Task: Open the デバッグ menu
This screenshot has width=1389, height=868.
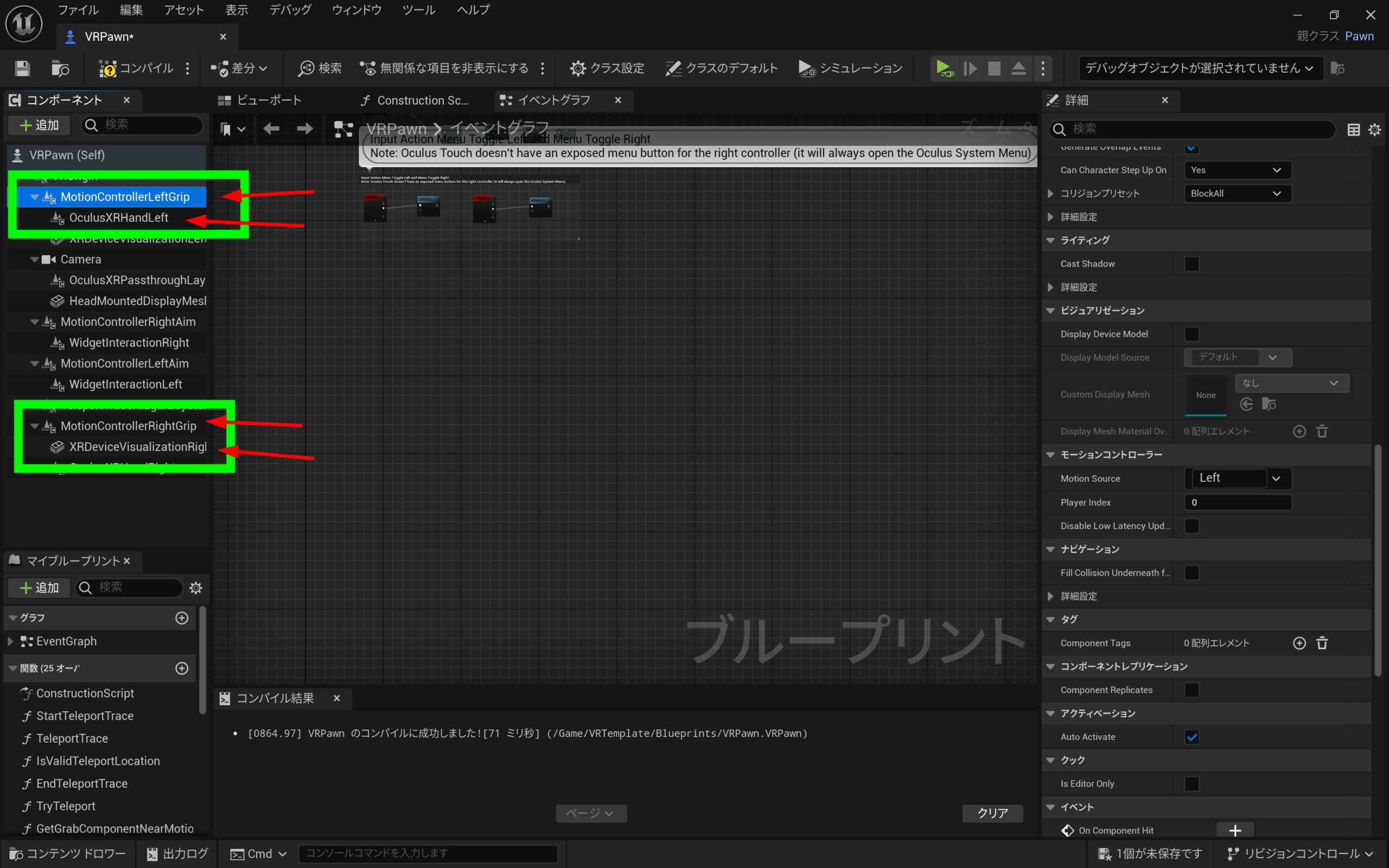Action: [290, 10]
